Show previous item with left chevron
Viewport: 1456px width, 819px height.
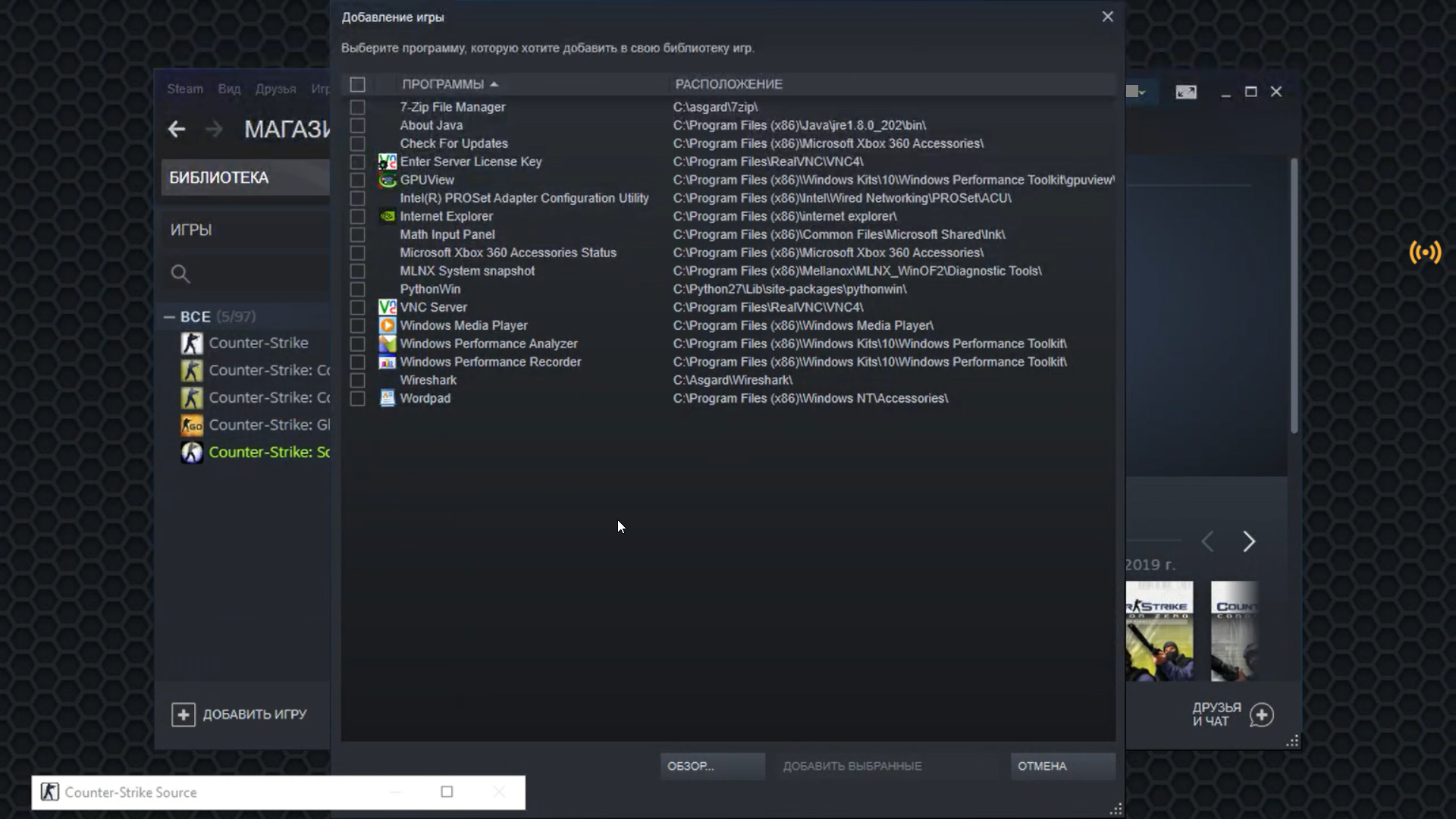1208,541
